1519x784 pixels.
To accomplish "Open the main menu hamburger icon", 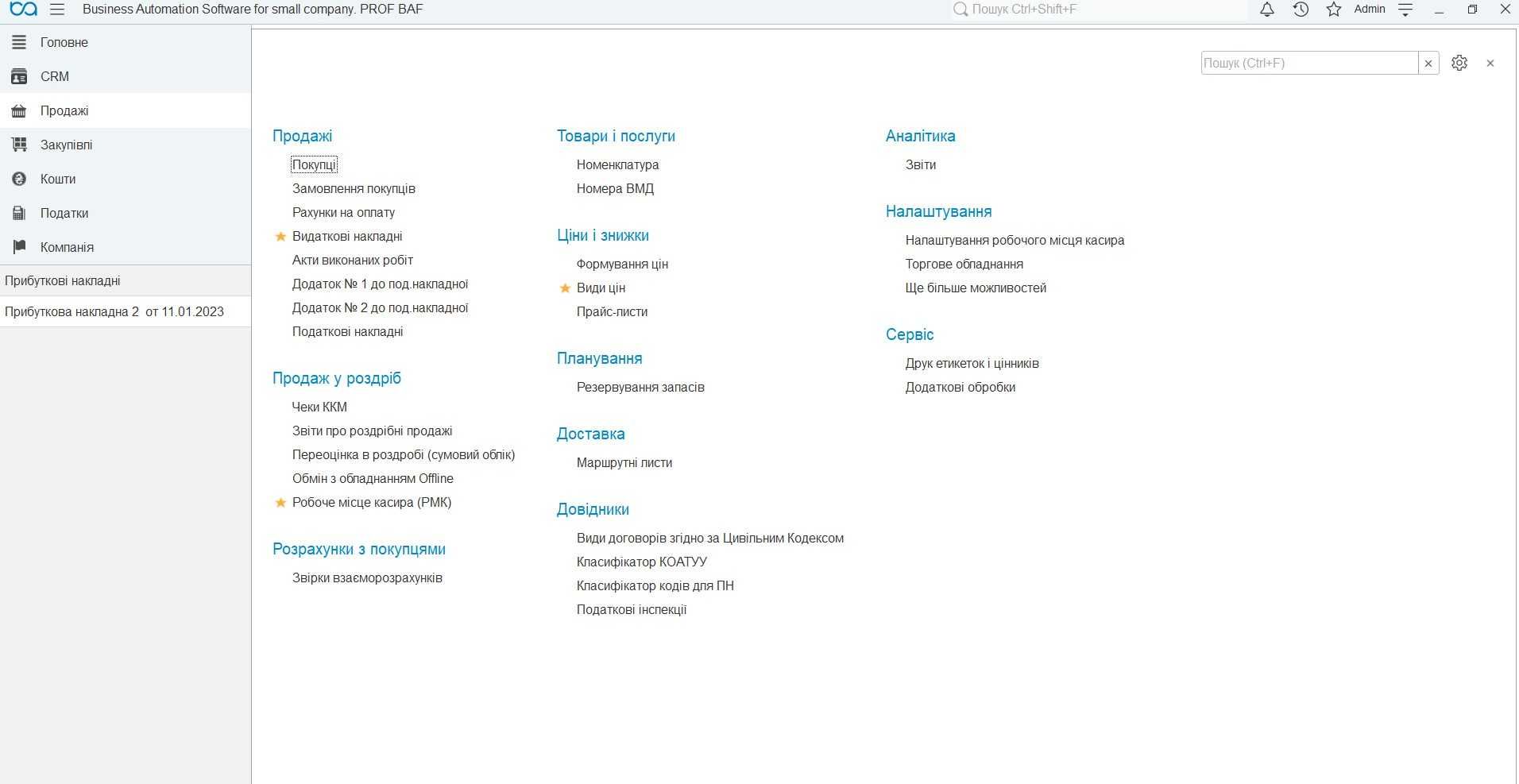I will click(57, 10).
